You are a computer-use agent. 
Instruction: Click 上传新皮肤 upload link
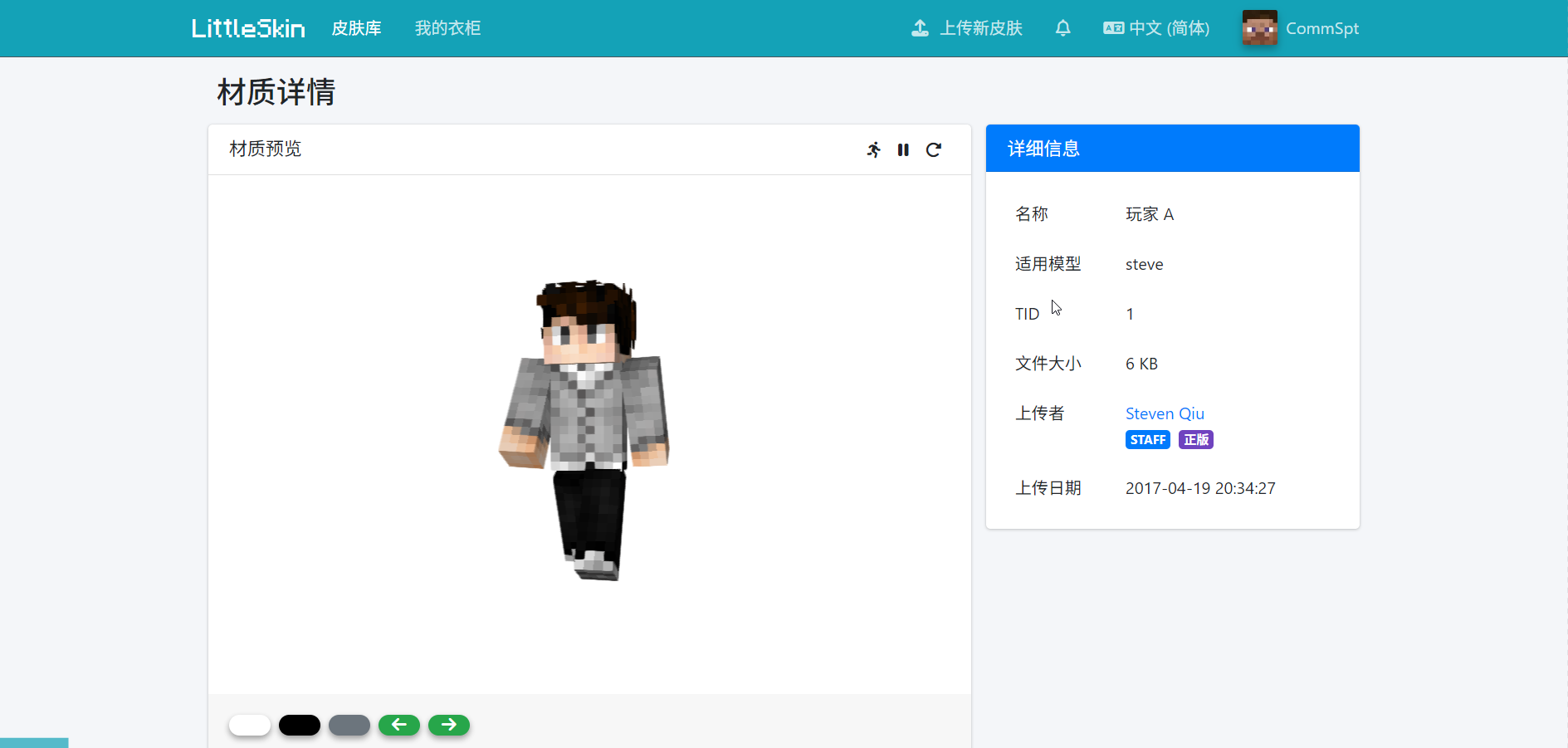(980, 28)
